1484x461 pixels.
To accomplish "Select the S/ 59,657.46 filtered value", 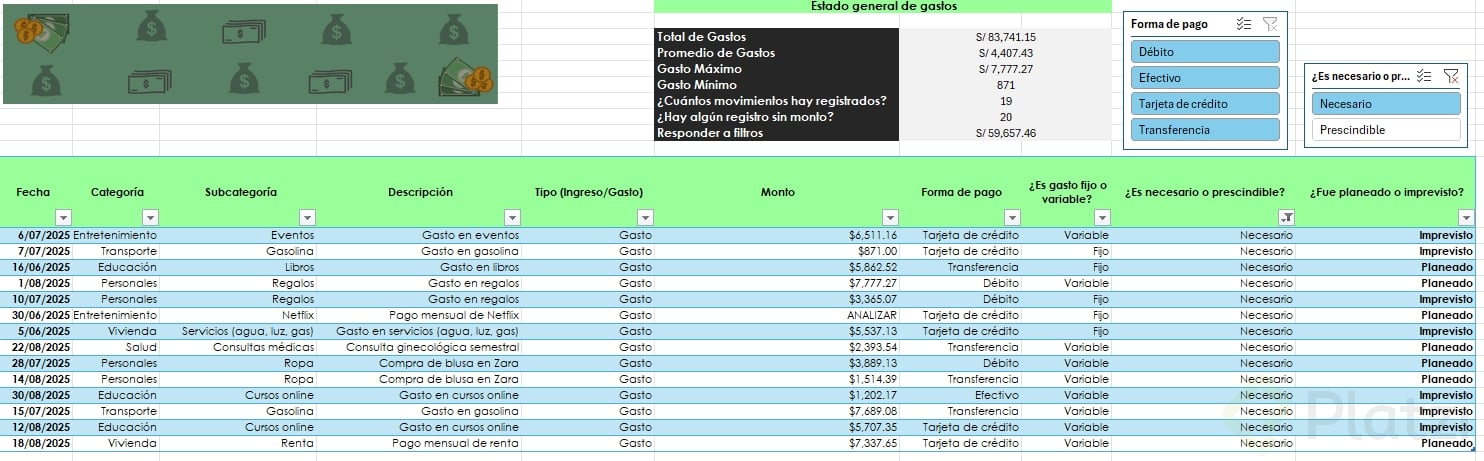I will pos(1006,133).
